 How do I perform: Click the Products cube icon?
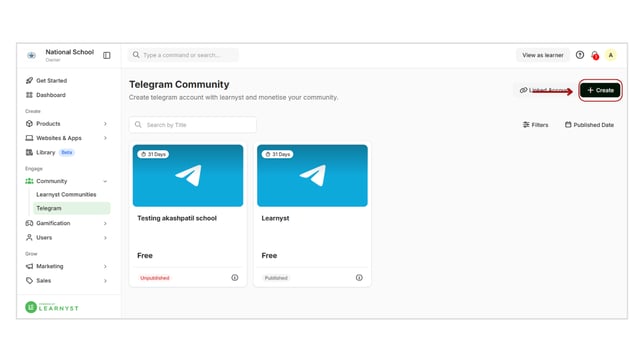coord(29,124)
